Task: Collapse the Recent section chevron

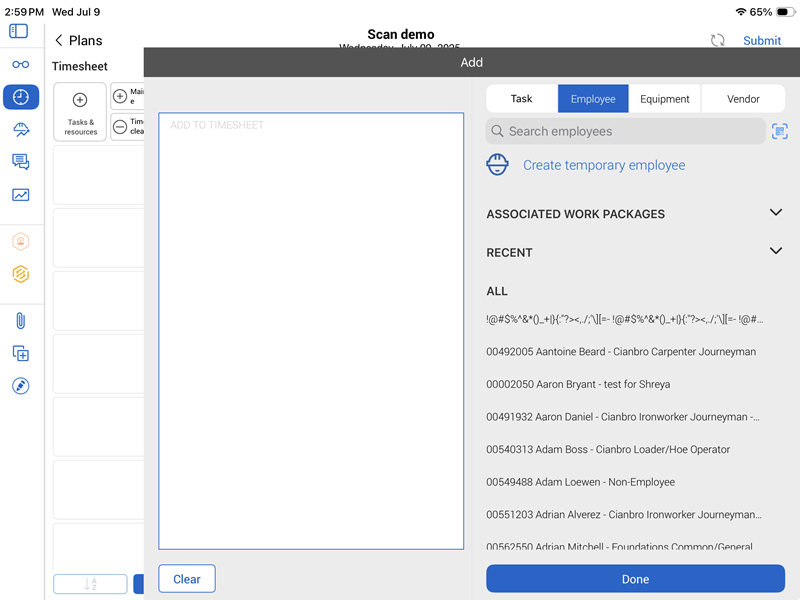Action: tap(775, 252)
